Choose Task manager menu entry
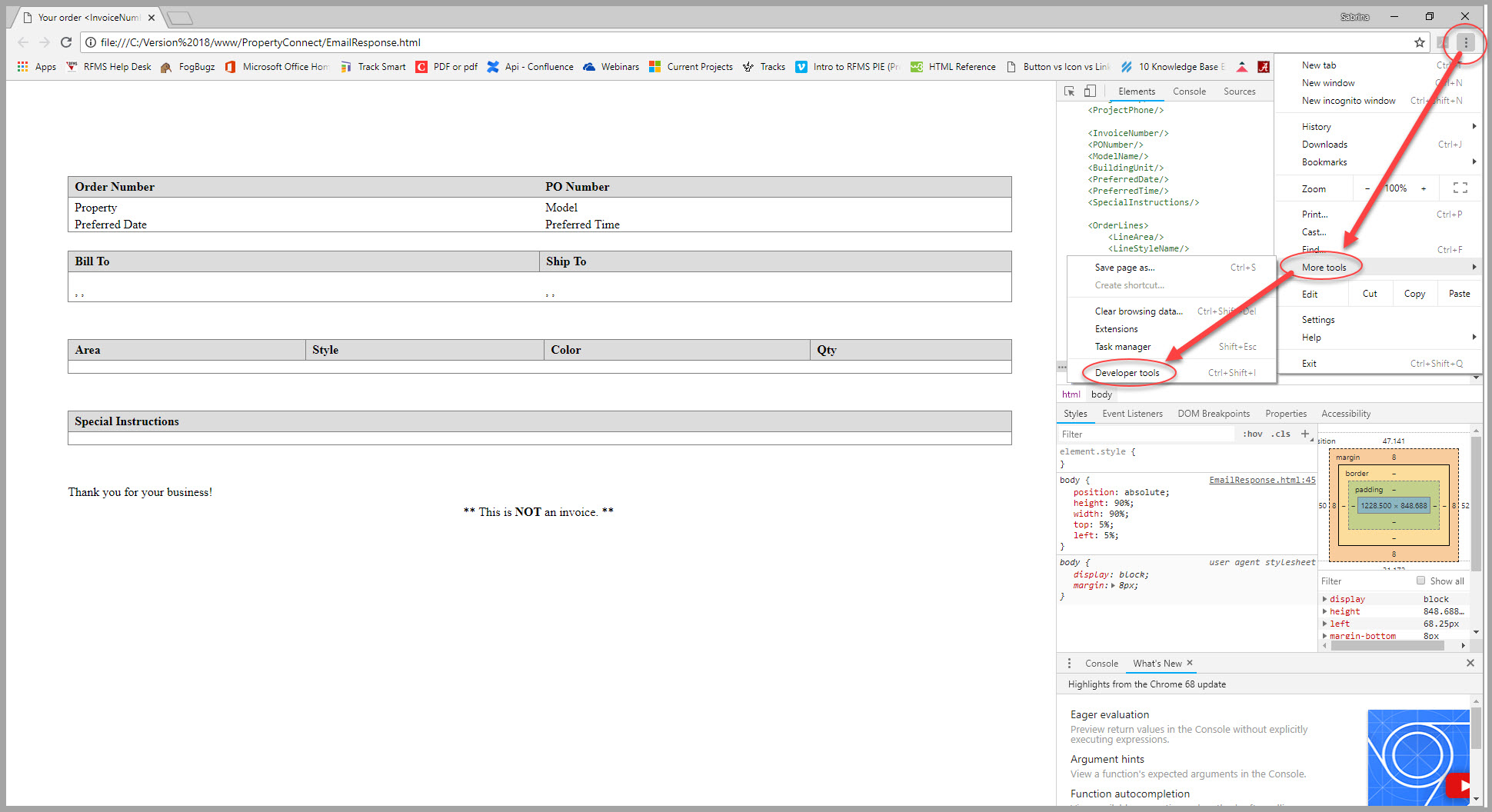The image size is (1492, 812). (x=1171, y=347)
